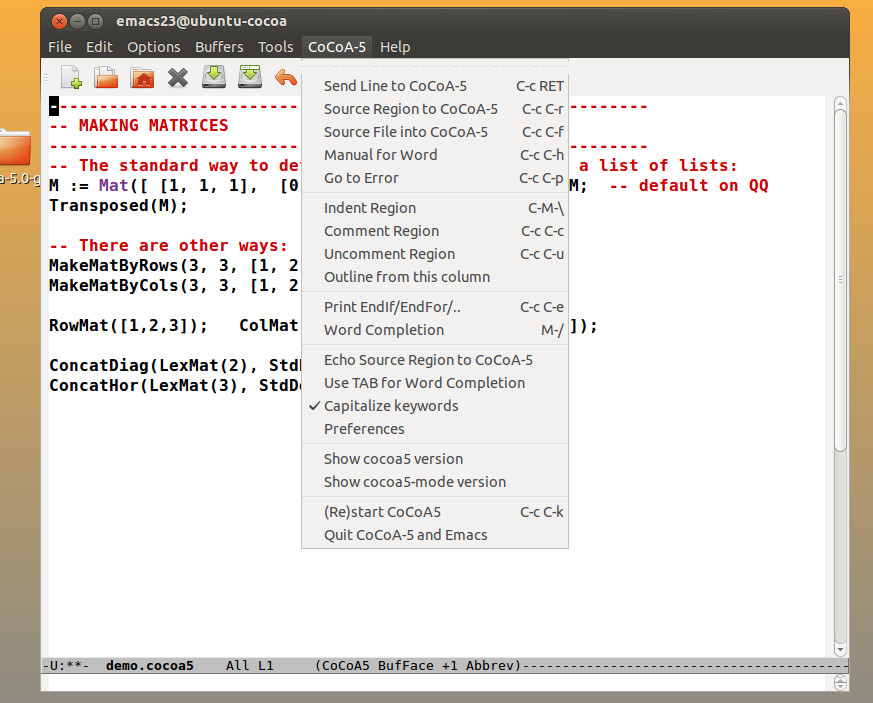Open the File menu
873x703 pixels.
(x=60, y=47)
